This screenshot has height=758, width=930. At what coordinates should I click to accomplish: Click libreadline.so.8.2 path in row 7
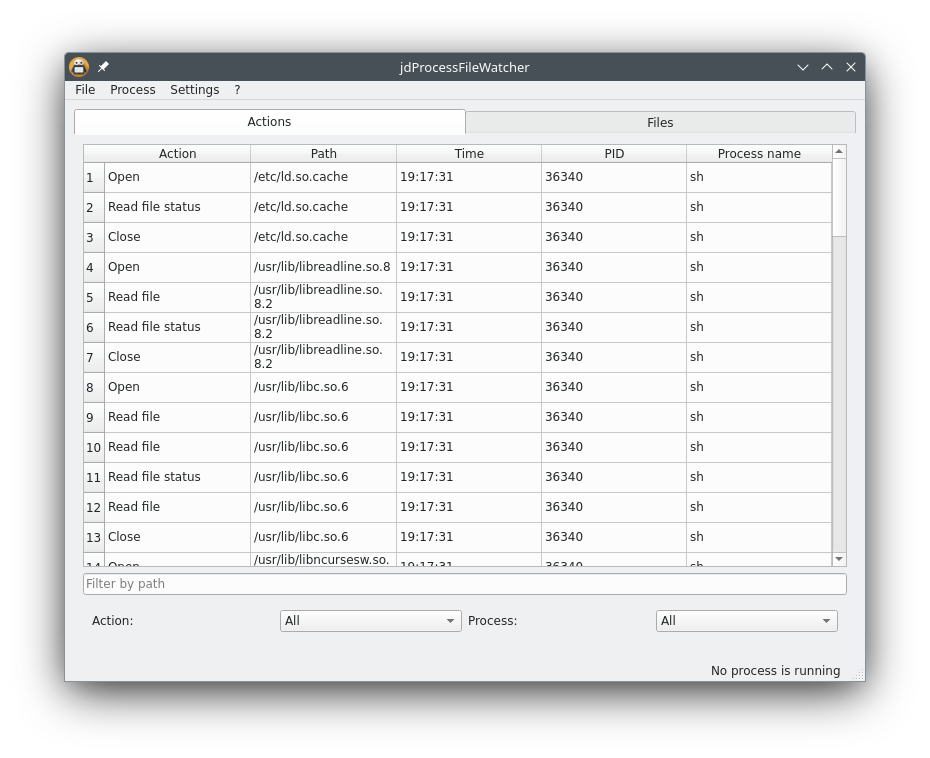[323, 357]
